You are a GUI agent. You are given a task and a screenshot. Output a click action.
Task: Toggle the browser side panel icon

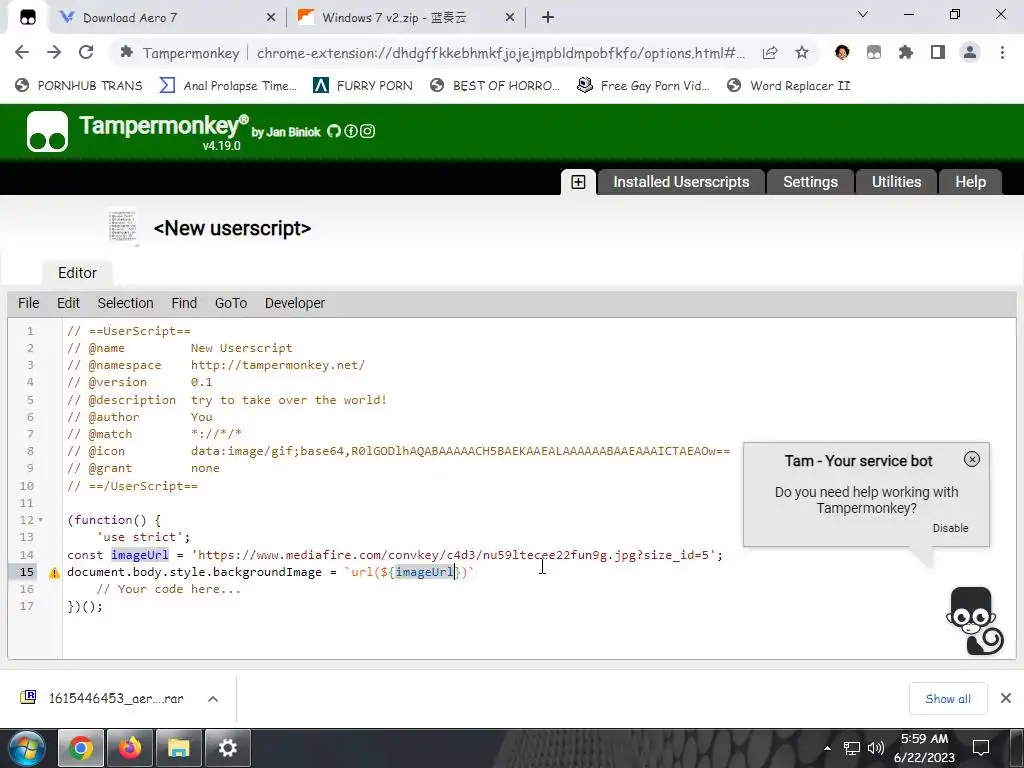(x=938, y=52)
